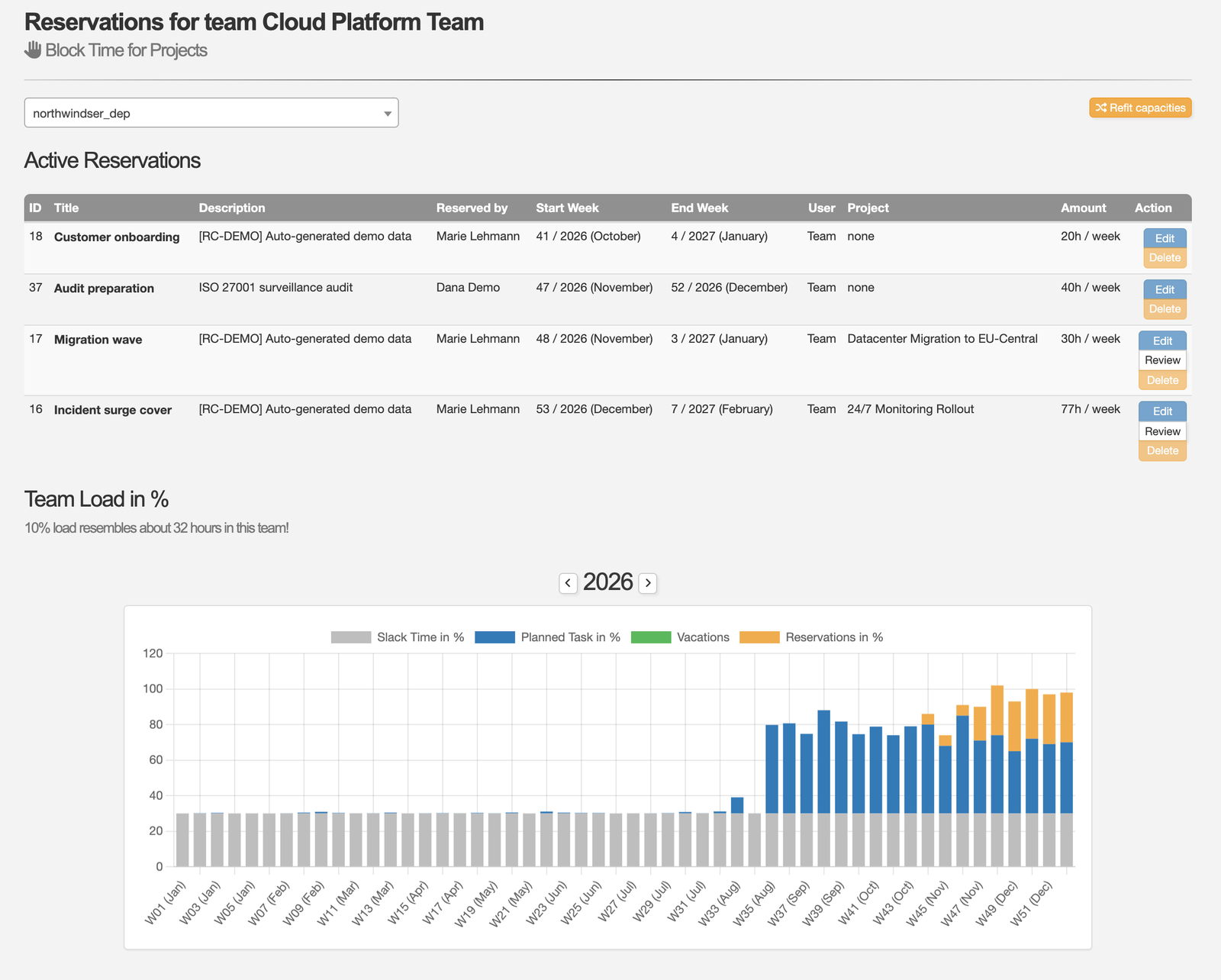Click the hand icon beside Block Time for Projects

[33, 50]
